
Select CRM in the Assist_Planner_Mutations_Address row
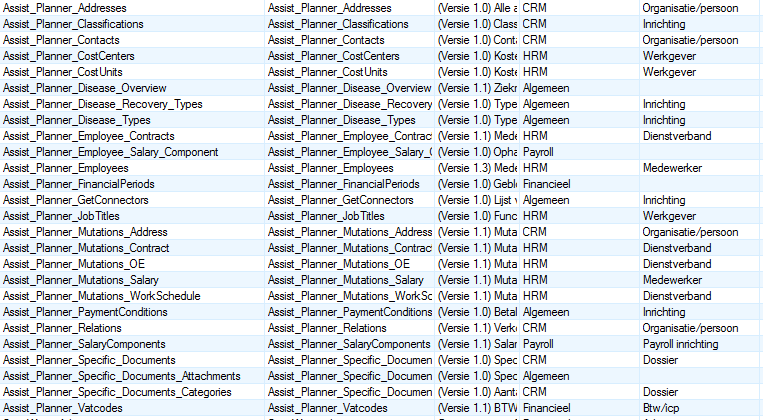(x=534, y=232)
